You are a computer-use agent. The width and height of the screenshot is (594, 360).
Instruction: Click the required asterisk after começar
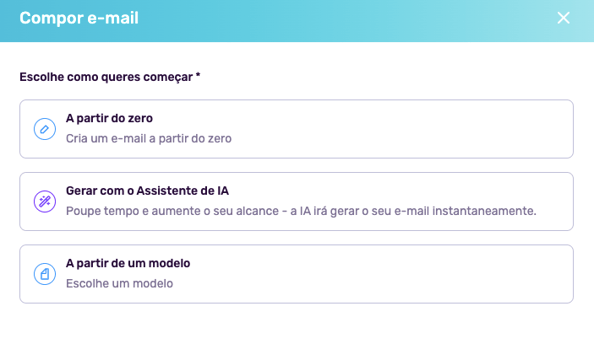coord(198,75)
